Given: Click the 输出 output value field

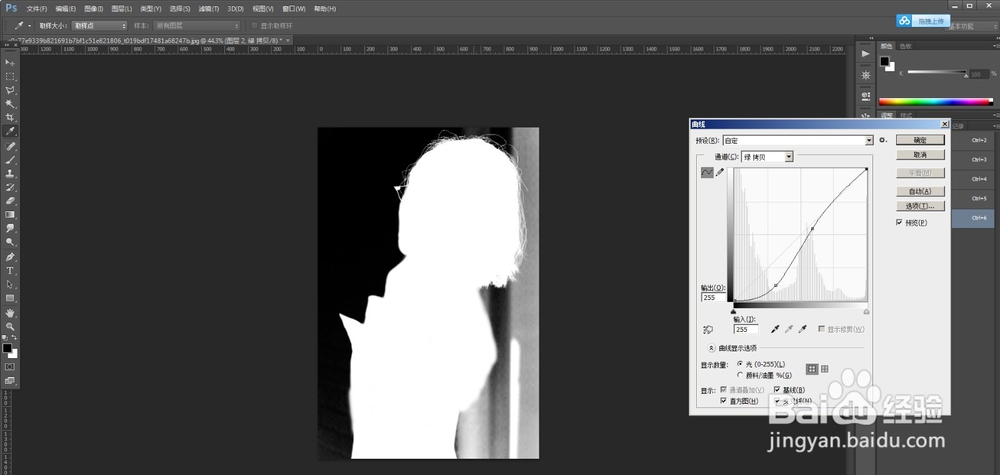Looking at the screenshot, I should [x=713, y=297].
